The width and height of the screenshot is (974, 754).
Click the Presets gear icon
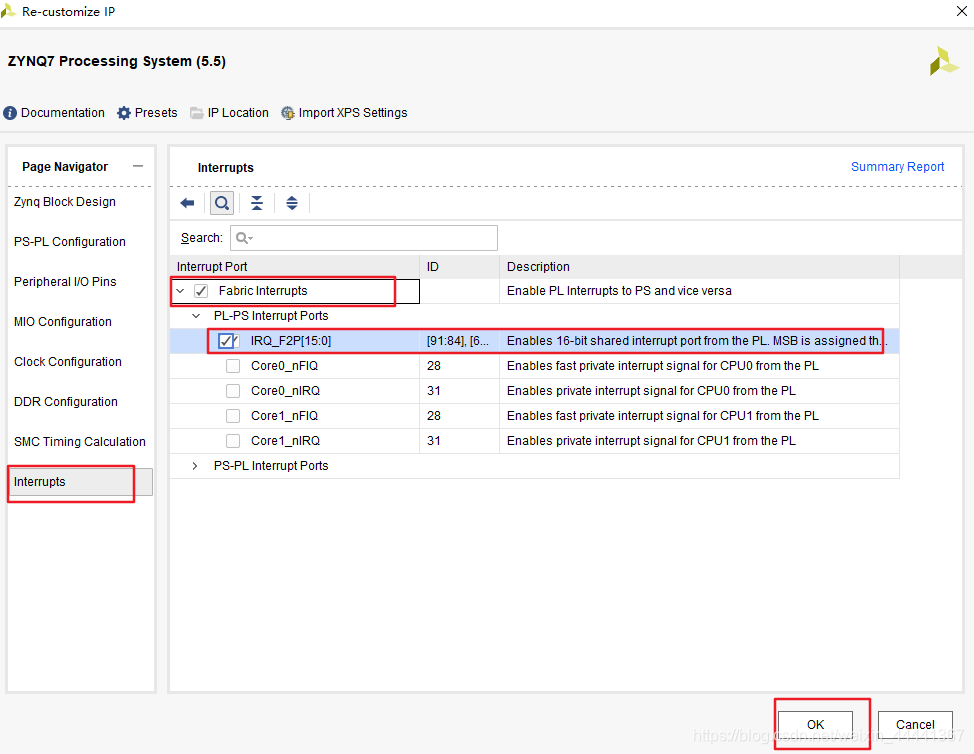[x=124, y=113]
